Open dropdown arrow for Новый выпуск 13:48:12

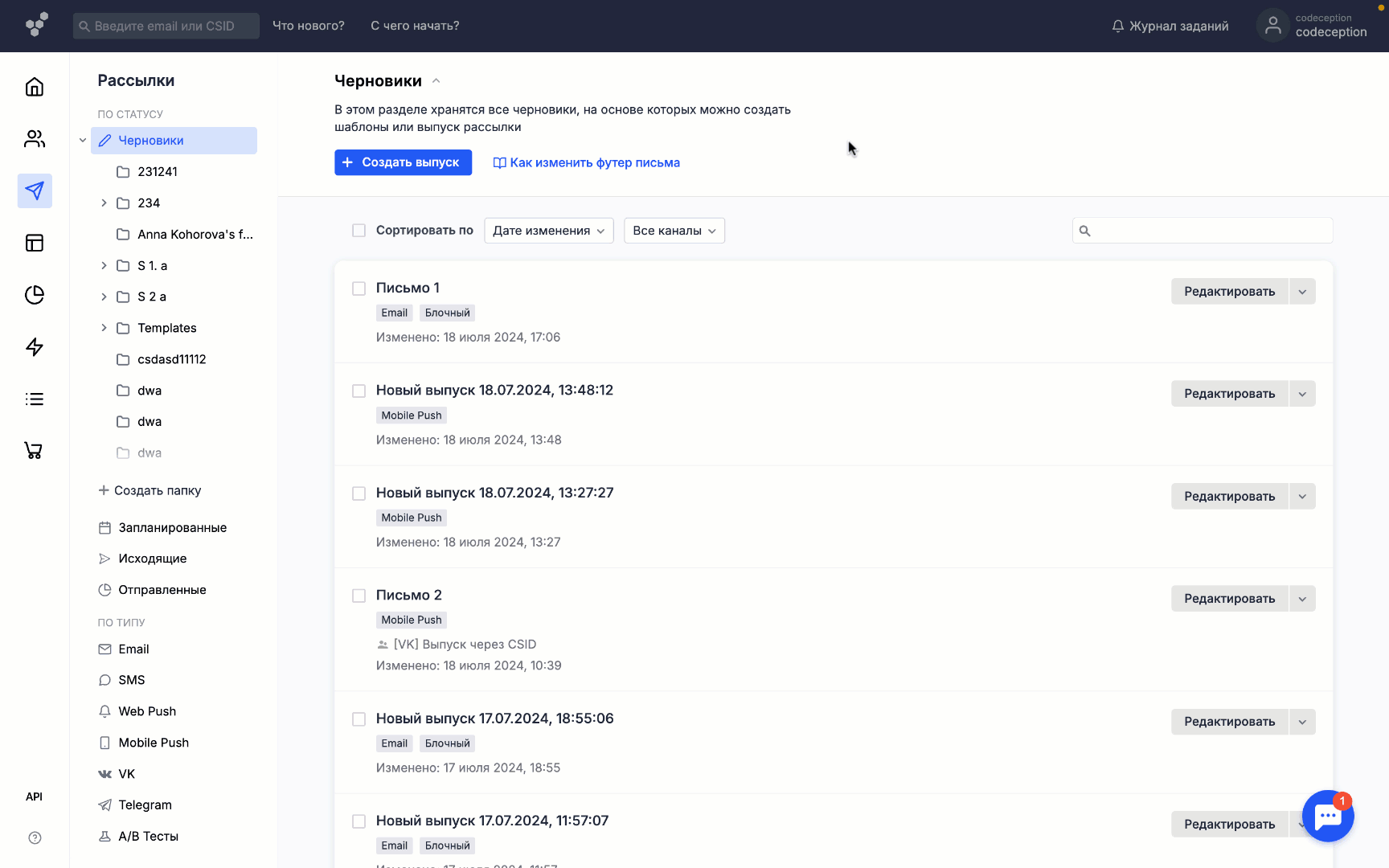(x=1302, y=394)
